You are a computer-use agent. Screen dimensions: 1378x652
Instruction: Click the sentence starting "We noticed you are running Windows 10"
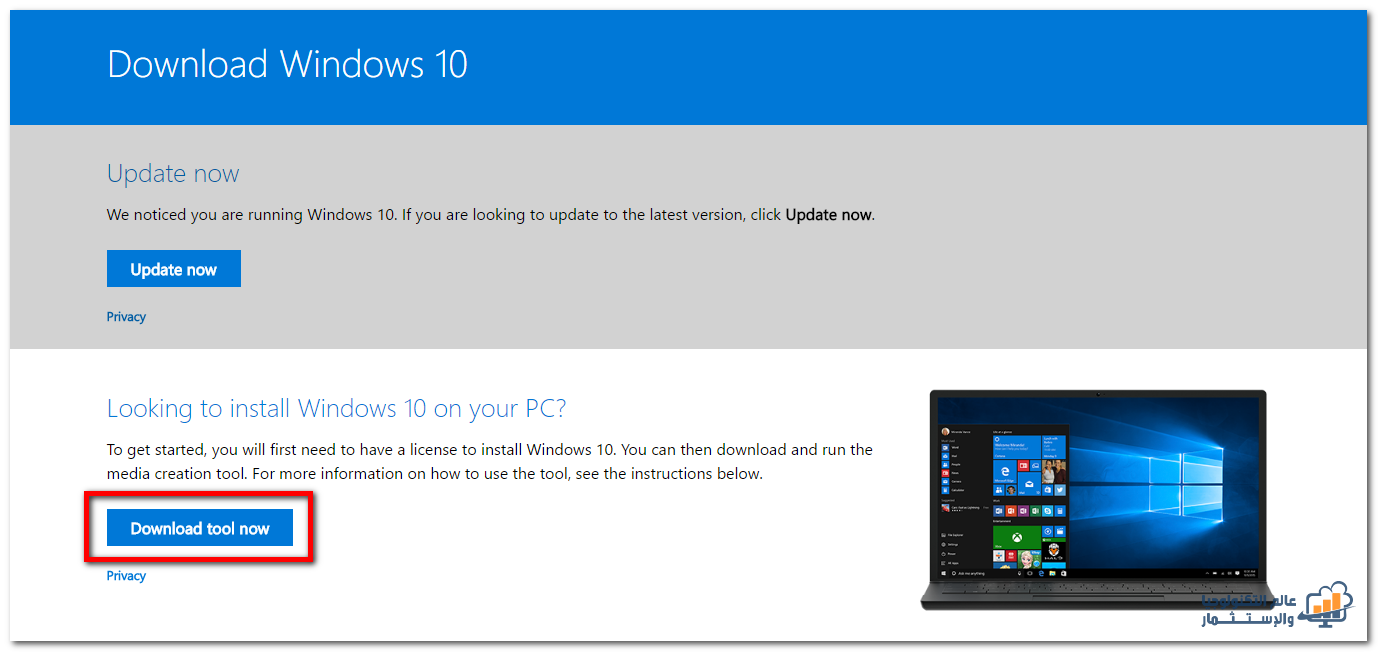491,215
